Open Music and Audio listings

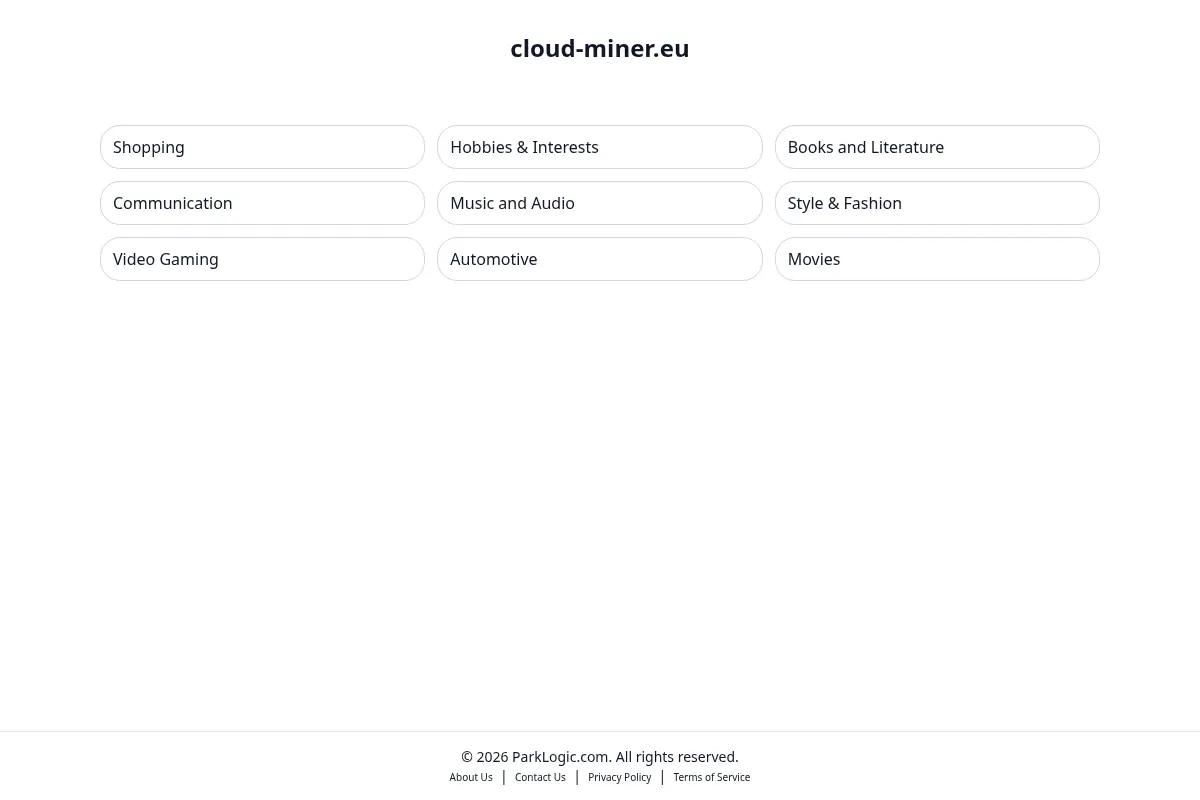[x=600, y=203]
